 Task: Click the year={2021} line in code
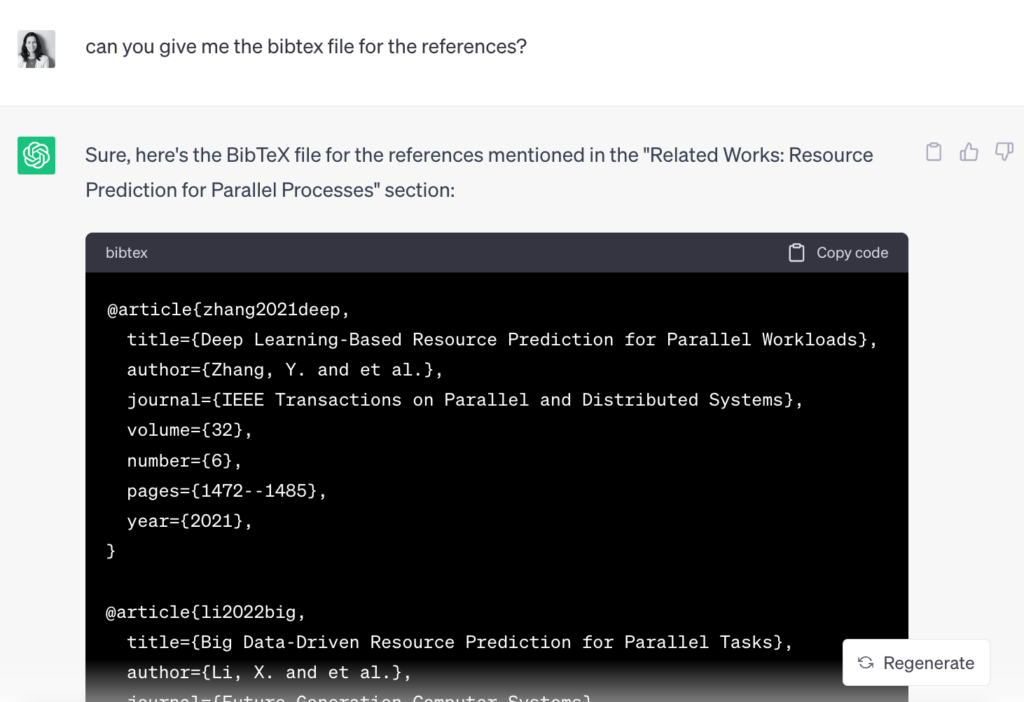pos(189,520)
